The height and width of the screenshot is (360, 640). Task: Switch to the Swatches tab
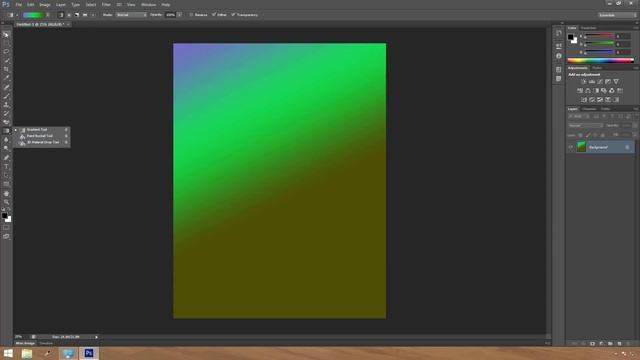coord(588,28)
